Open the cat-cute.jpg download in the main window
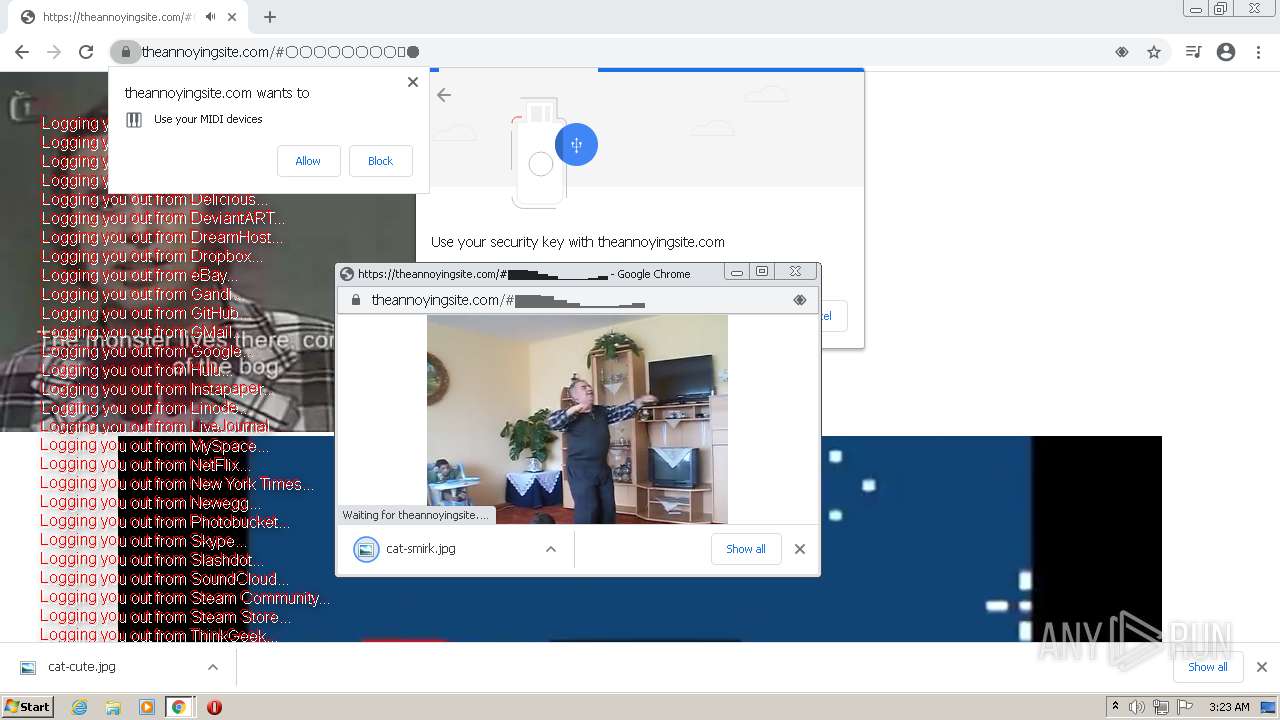This screenshot has width=1280, height=720. tap(68, 667)
